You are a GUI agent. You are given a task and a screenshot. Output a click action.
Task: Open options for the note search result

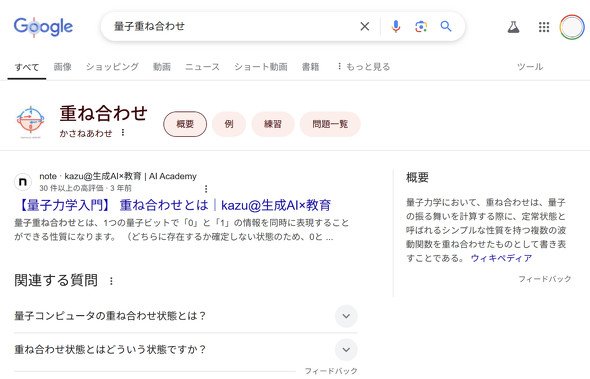click(x=206, y=188)
